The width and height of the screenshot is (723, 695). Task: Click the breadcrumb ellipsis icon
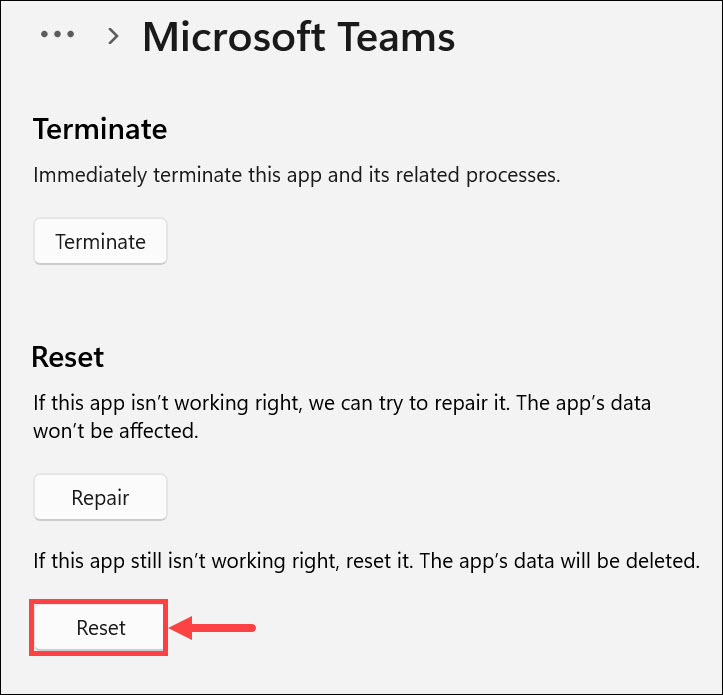57,35
